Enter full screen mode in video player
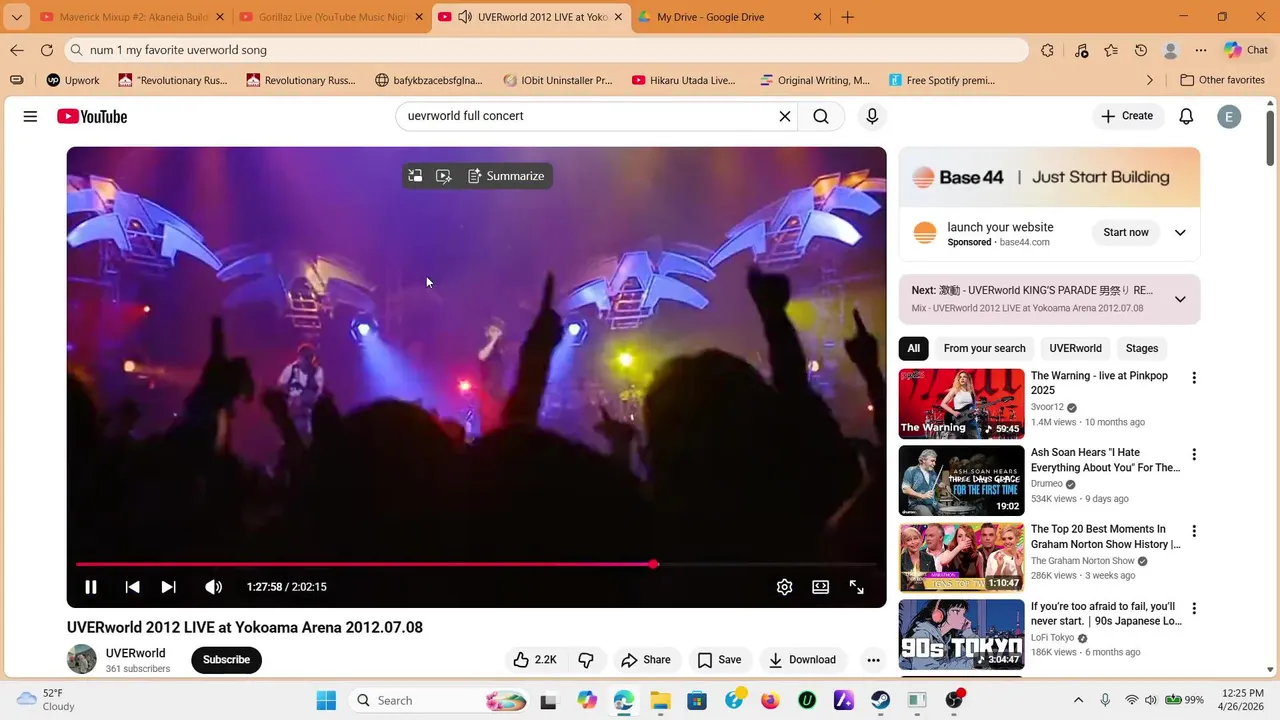 pos(857,587)
